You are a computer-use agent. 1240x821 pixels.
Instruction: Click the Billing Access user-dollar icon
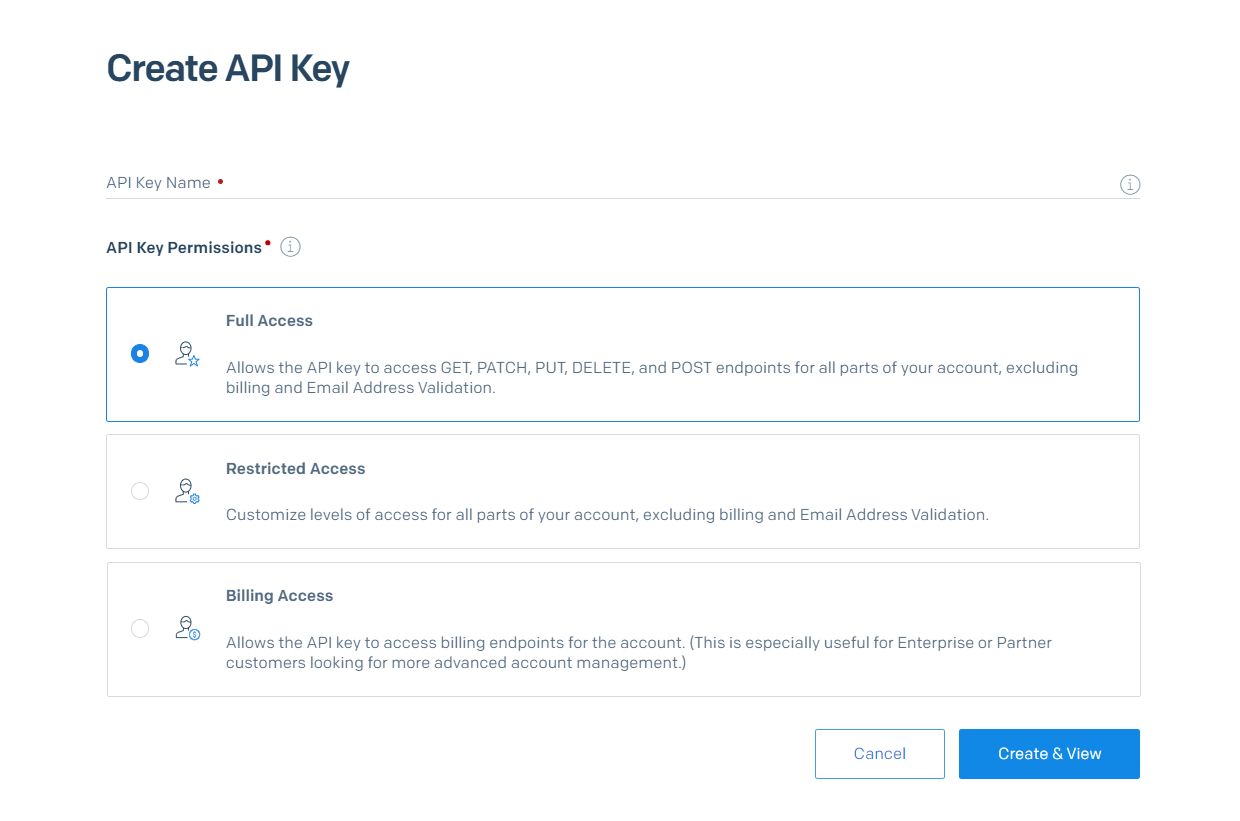tap(186, 628)
